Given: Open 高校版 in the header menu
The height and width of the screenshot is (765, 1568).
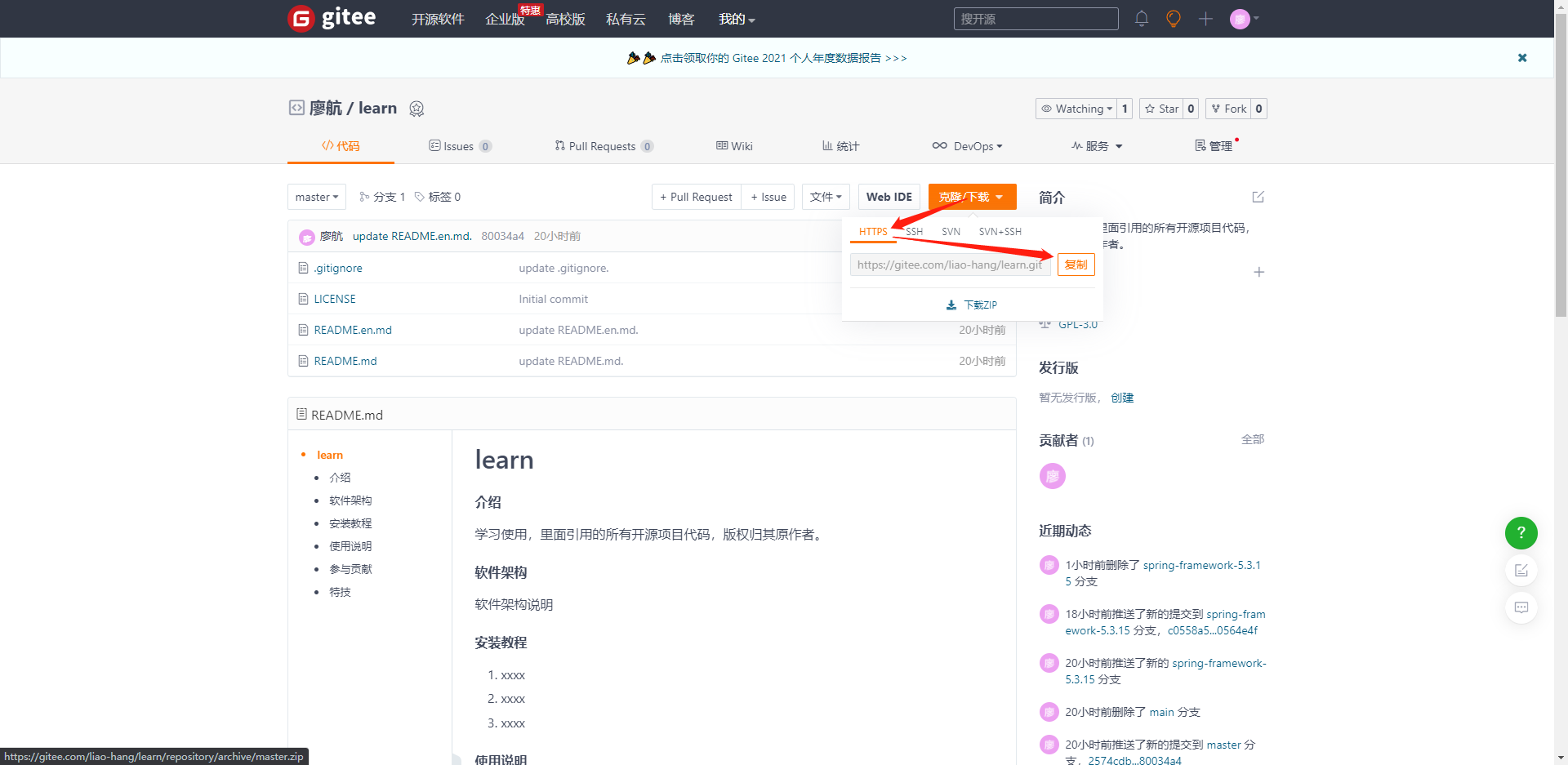Looking at the screenshot, I should (x=565, y=19).
